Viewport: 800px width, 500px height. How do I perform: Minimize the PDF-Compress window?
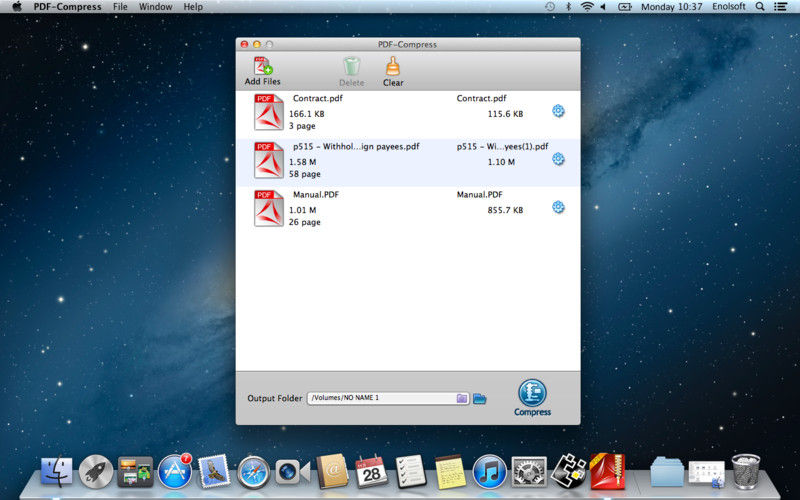pos(257,44)
